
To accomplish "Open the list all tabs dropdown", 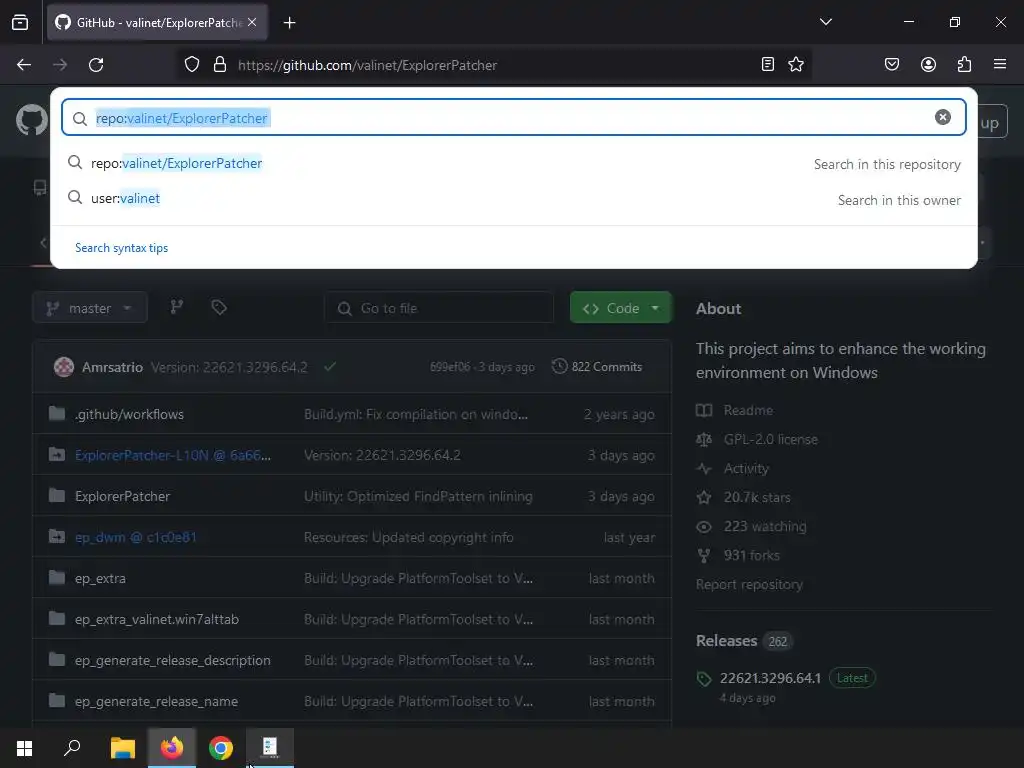I will pyautogui.click(x=825, y=22).
